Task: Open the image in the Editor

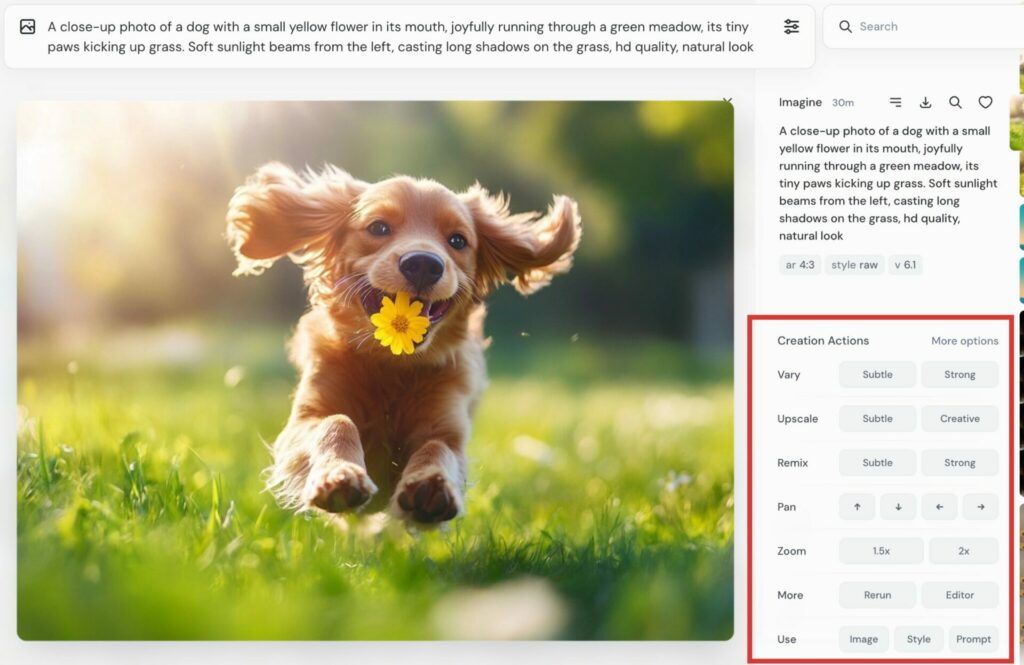Action: point(960,594)
